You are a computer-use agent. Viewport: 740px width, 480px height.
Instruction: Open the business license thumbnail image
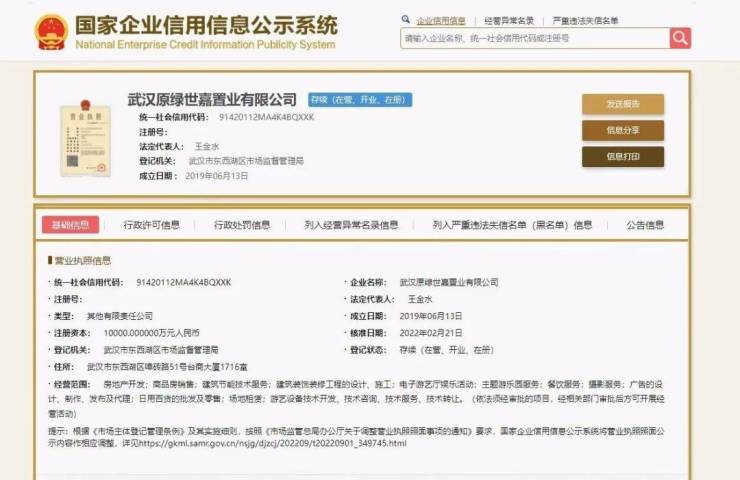85,138
